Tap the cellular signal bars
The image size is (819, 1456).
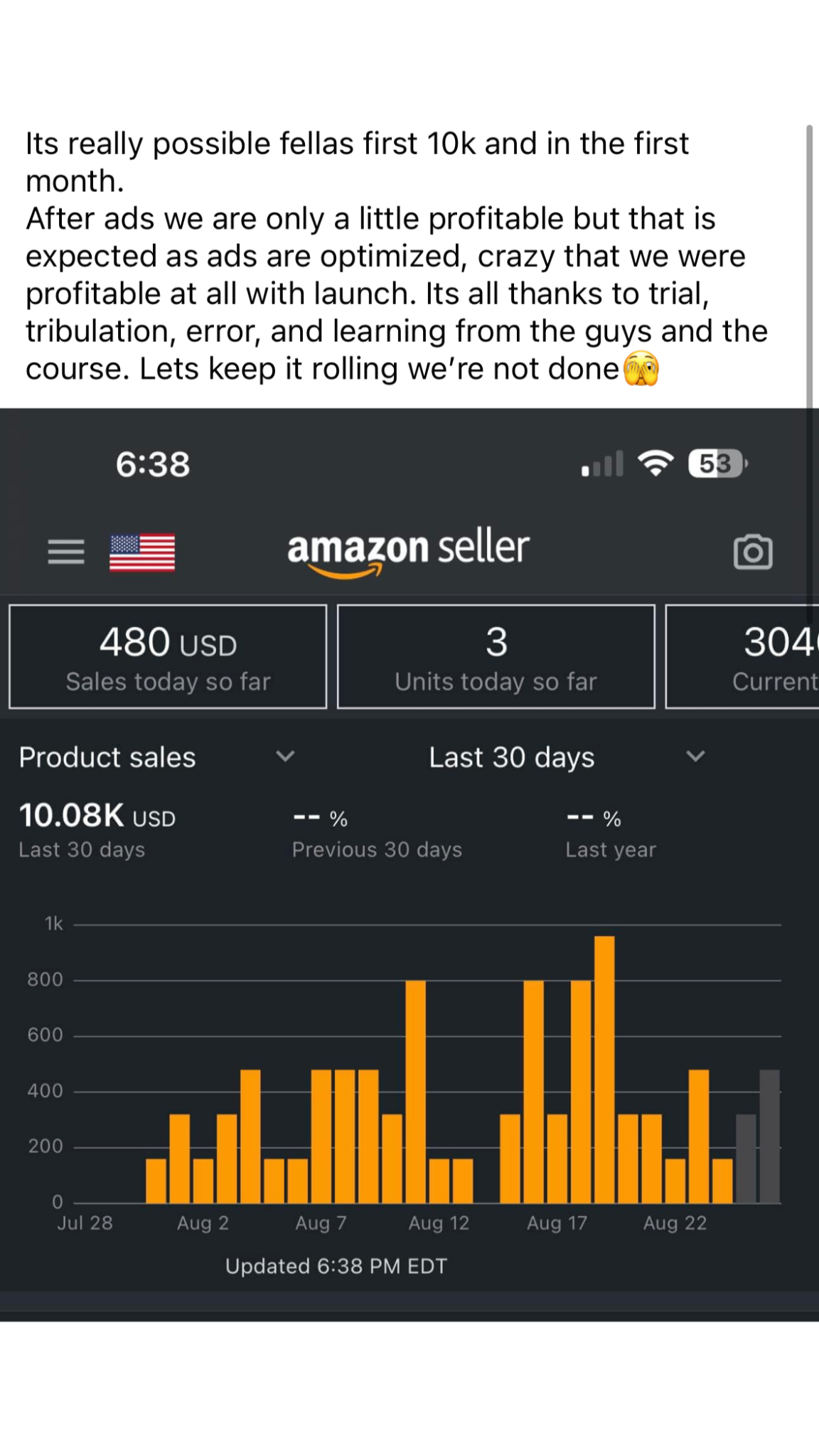[x=602, y=464]
